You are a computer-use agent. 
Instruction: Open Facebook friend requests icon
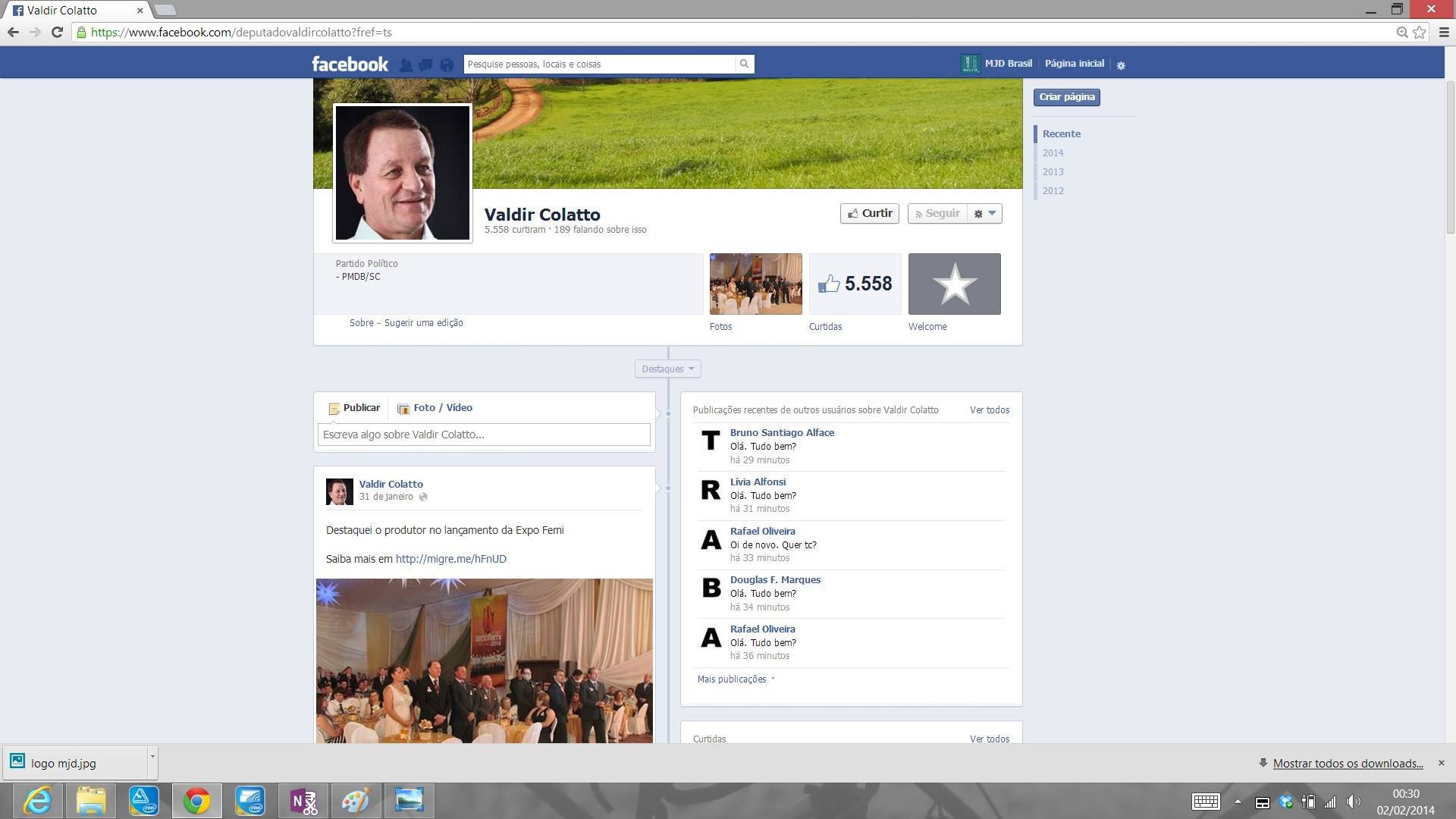(x=406, y=65)
